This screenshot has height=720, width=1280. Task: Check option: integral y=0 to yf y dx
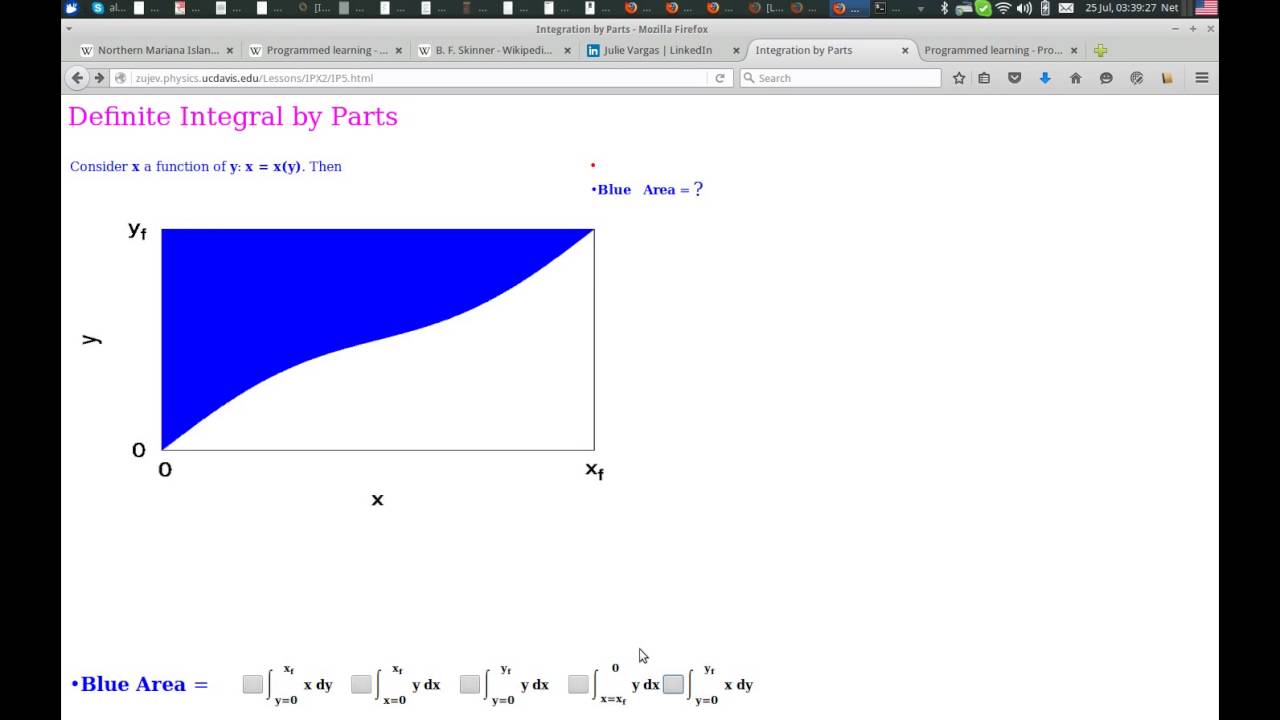pyautogui.click(x=470, y=684)
